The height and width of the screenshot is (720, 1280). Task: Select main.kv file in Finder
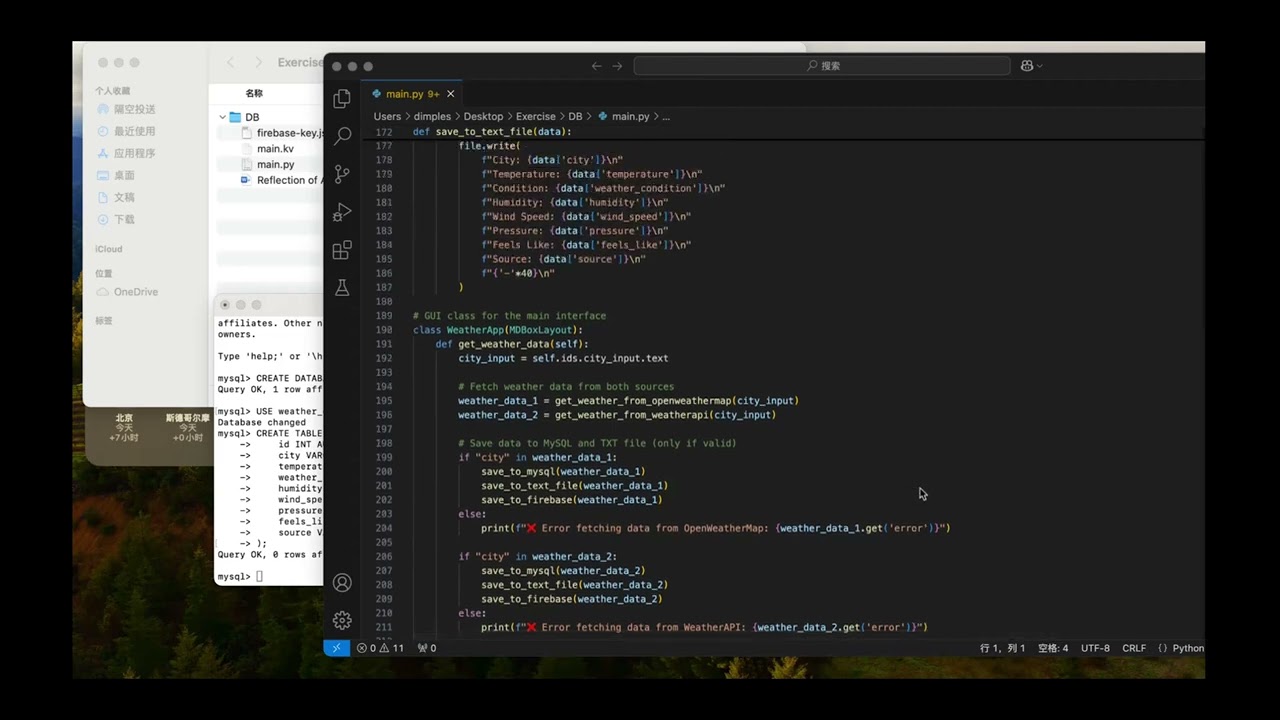pyautogui.click(x=275, y=149)
